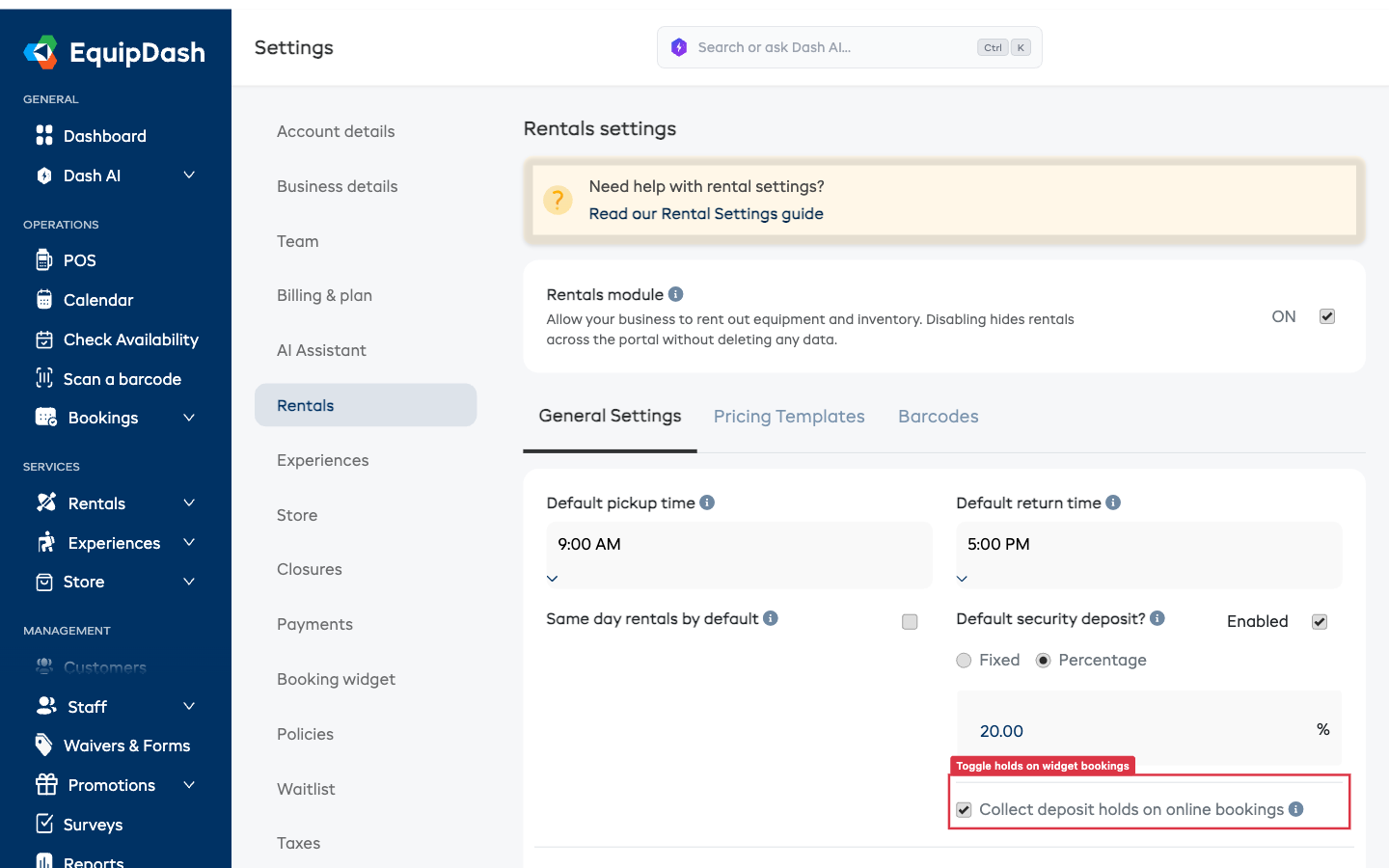Viewport: 1389px width, 868px height.
Task: Click the Experiences hiker icon
Action: (46, 542)
